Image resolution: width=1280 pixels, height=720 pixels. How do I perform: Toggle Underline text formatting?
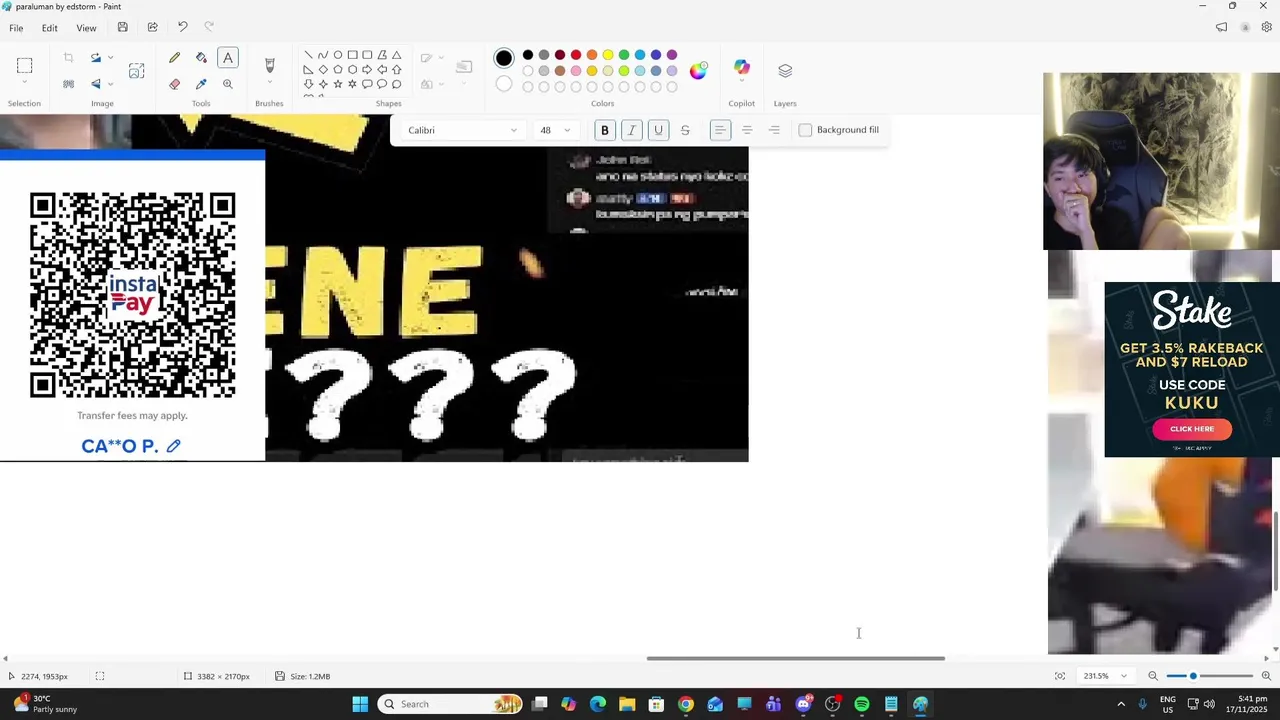tap(658, 130)
